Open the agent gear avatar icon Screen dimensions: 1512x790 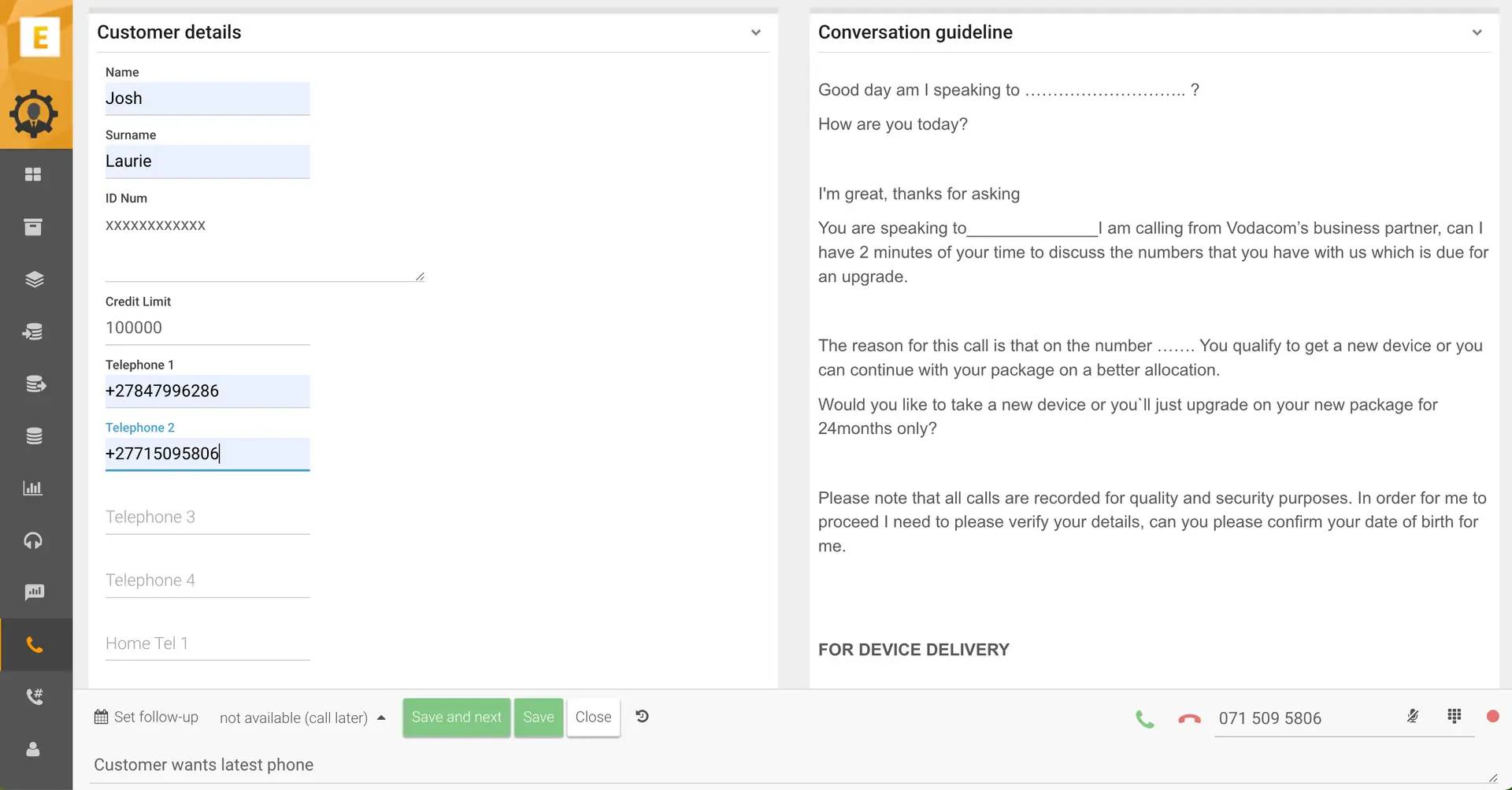(34, 115)
